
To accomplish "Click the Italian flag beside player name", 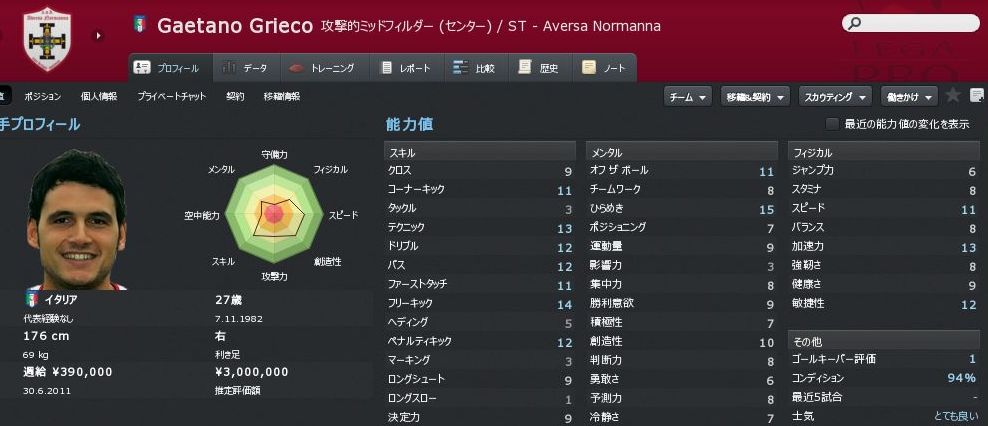I will pyautogui.click(x=140, y=26).
